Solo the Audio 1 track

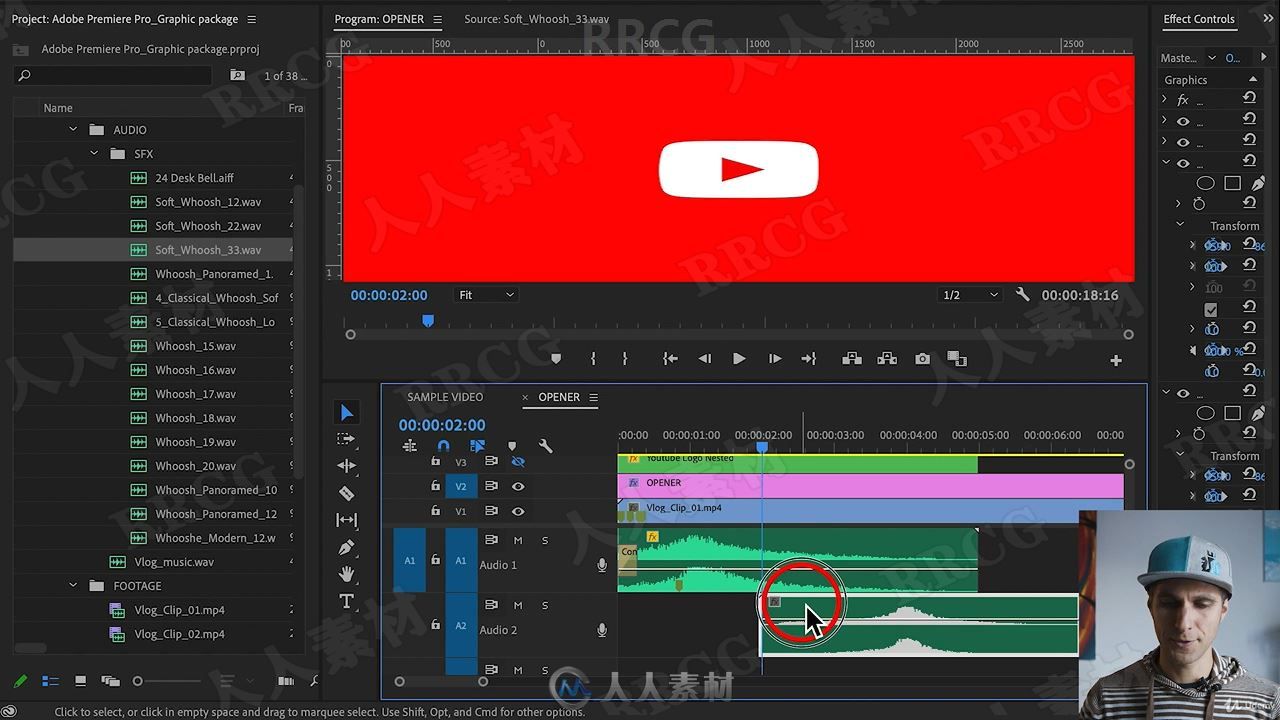(545, 540)
